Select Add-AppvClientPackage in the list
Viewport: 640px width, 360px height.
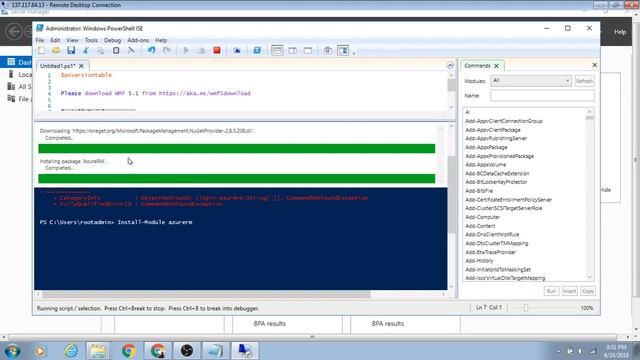[x=493, y=130]
